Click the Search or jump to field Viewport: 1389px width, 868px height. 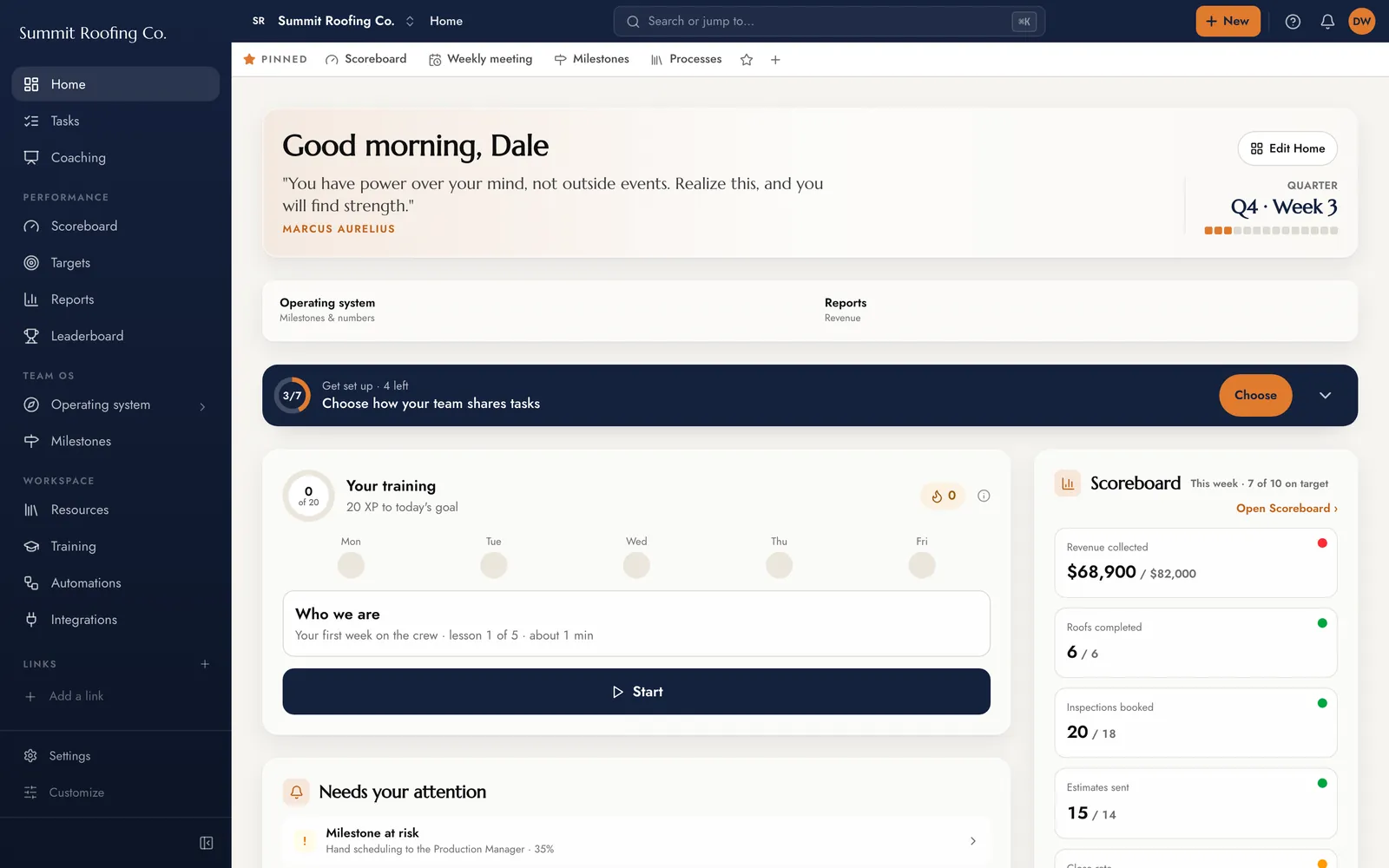pyautogui.click(x=829, y=22)
